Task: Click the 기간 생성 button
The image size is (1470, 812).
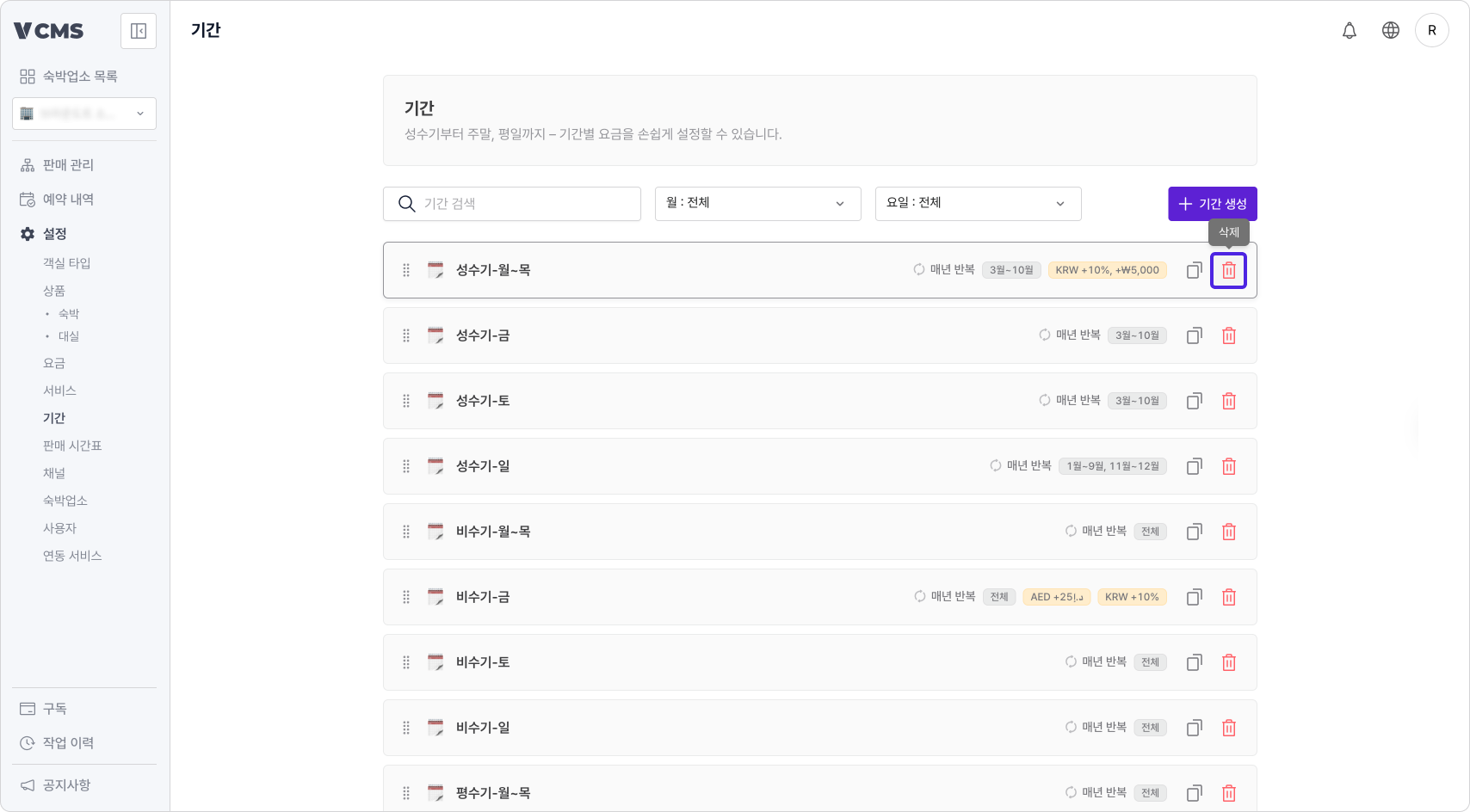Action: [x=1211, y=203]
